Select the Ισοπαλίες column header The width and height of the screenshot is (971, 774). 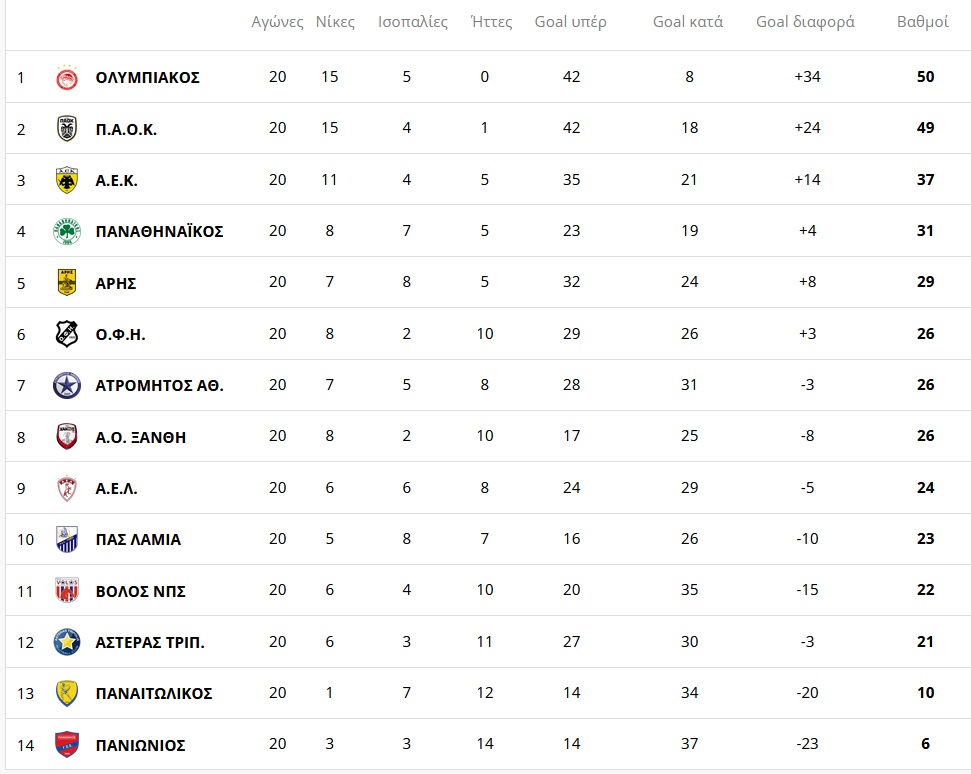[x=413, y=22]
